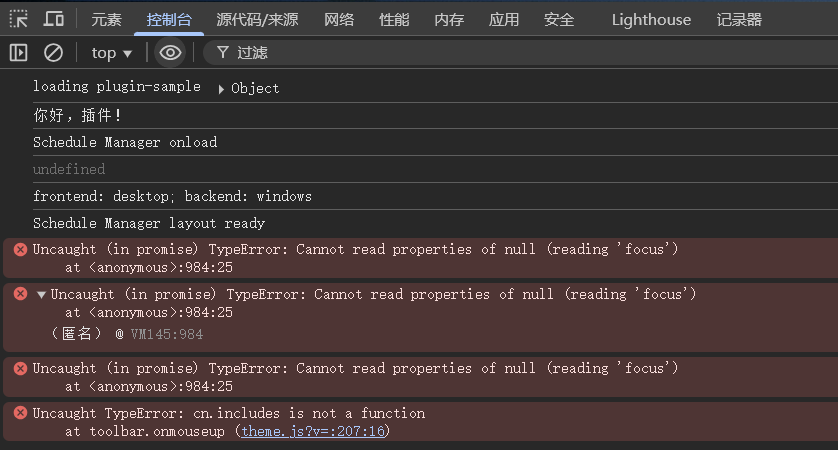The height and width of the screenshot is (450, 838).
Task: Click the error icon on the expanded error
Action: [x=20, y=294]
